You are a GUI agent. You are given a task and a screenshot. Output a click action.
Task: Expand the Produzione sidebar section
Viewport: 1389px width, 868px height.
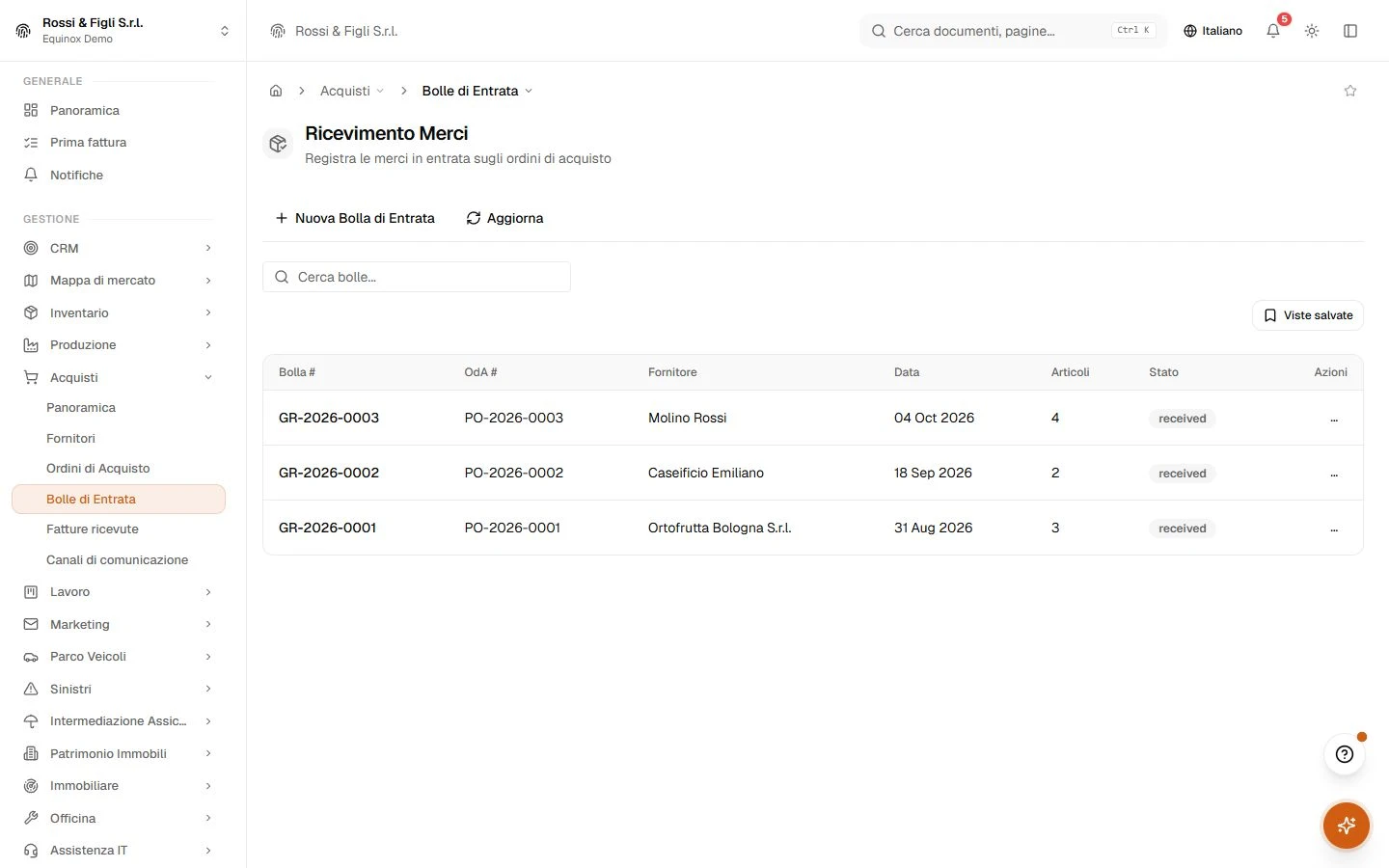pyautogui.click(x=118, y=345)
